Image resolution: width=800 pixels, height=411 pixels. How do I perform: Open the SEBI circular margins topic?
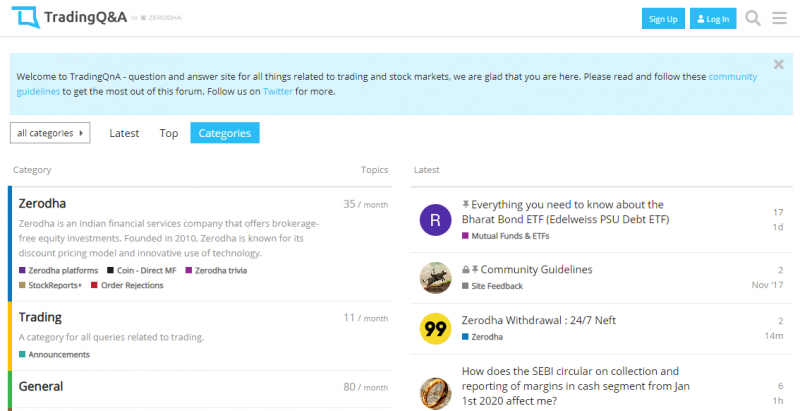click(576, 386)
